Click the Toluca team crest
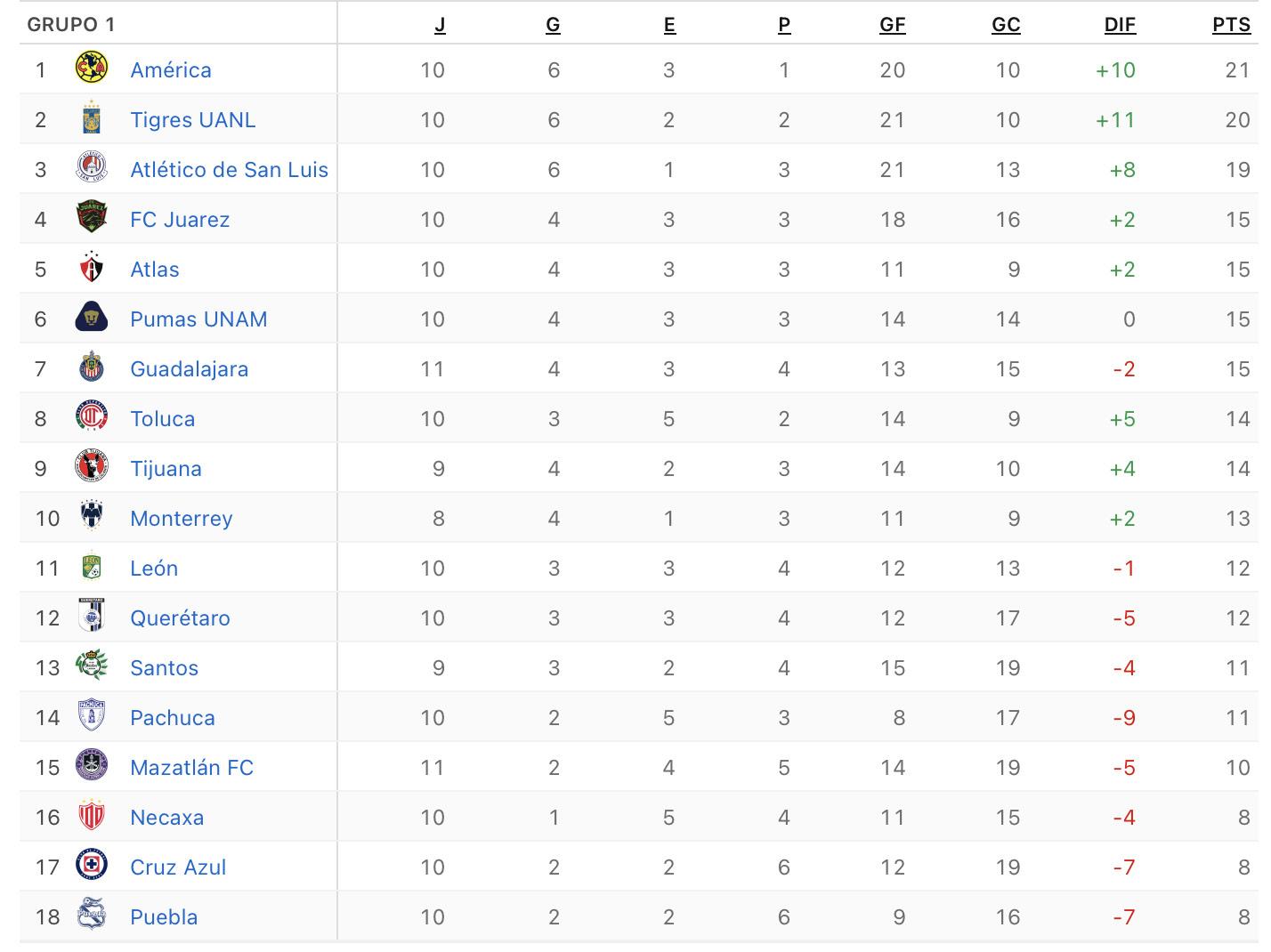 92,418
